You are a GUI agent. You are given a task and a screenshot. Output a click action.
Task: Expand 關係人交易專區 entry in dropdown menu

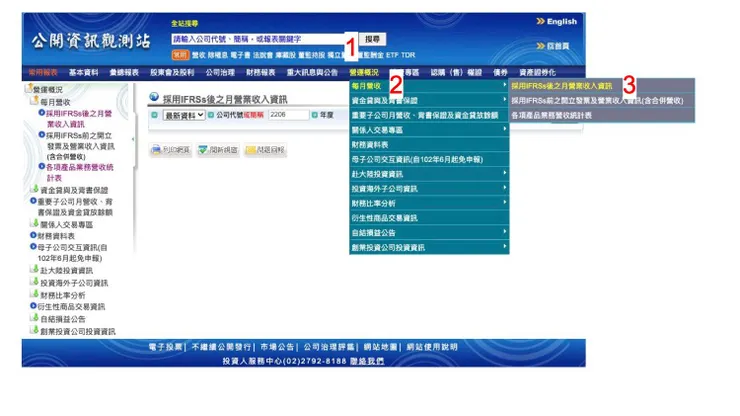tap(429, 130)
